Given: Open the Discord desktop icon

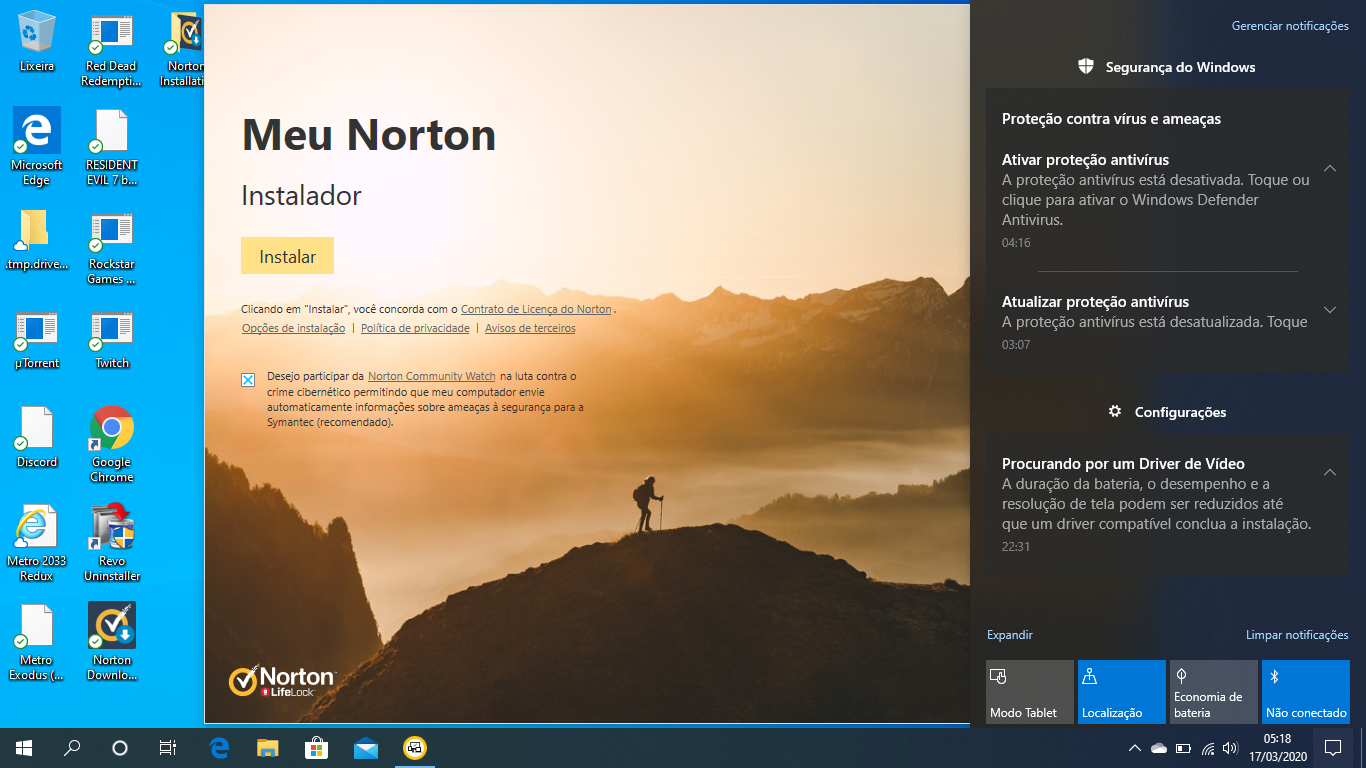Looking at the screenshot, I should click(37, 438).
